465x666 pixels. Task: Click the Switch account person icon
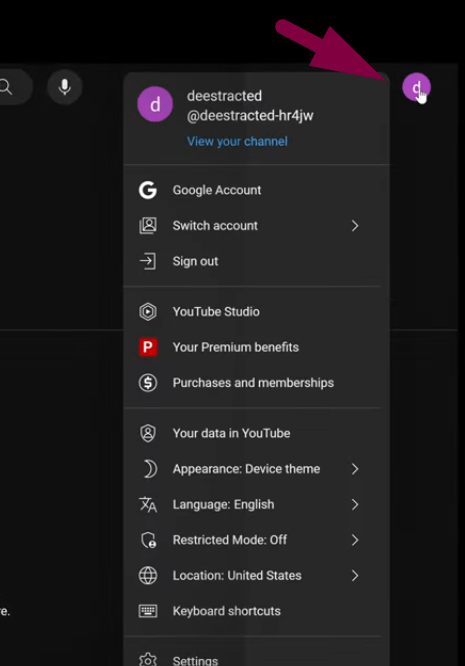tap(148, 226)
